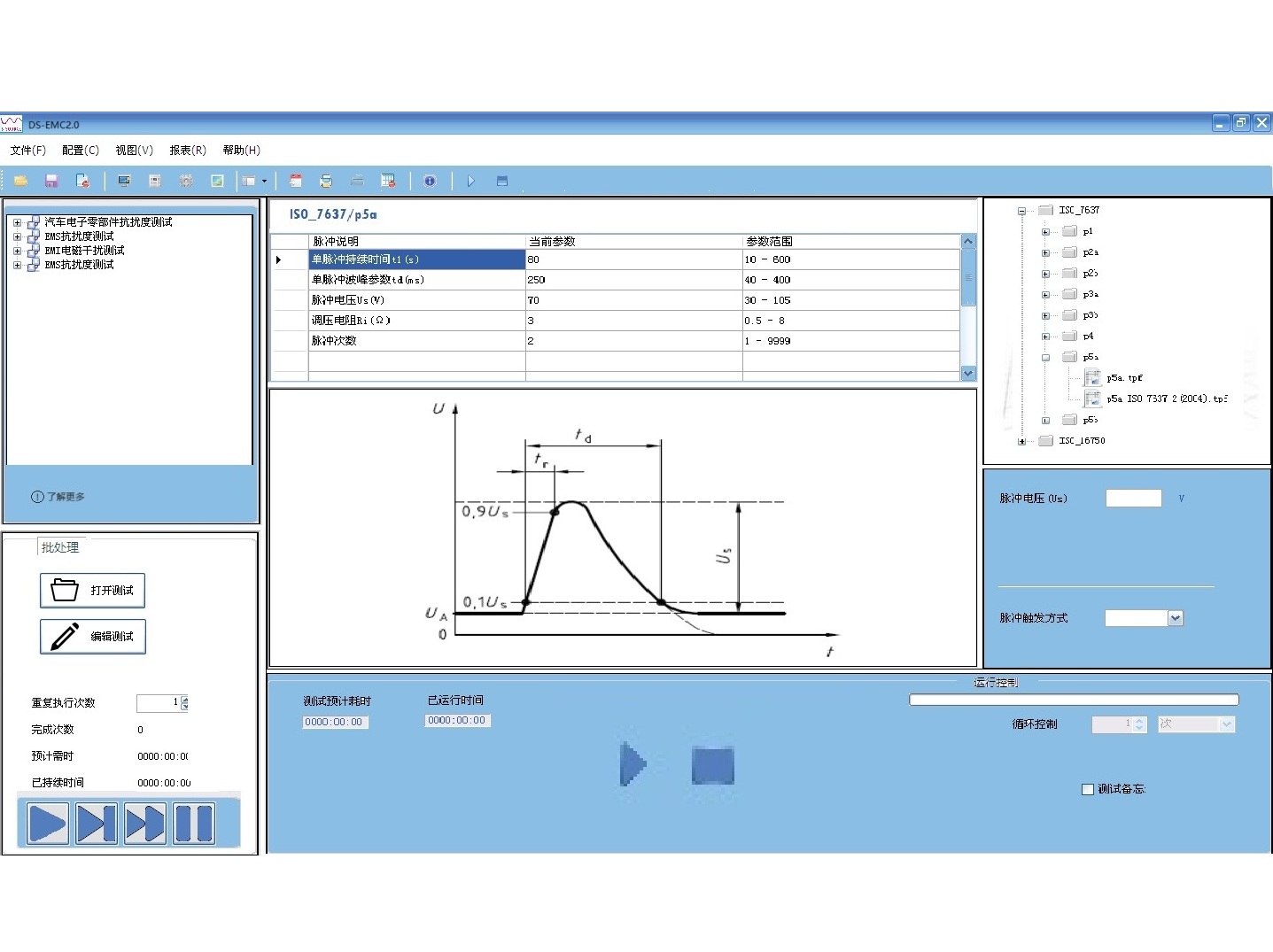Click the 编辑测试 button
The image size is (1273, 952).
(93, 637)
